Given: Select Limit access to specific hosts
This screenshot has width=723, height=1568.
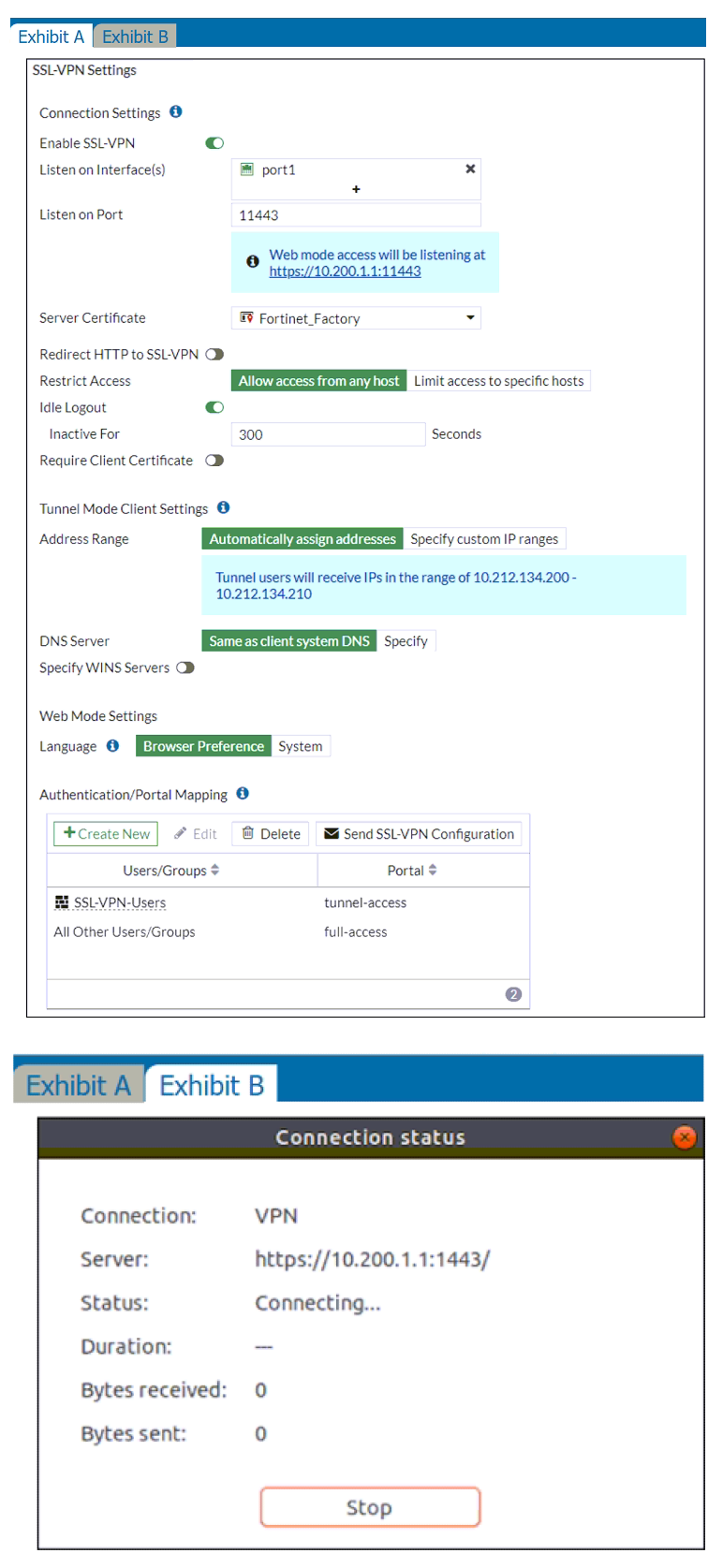Looking at the screenshot, I should click(x=498, y=381).
